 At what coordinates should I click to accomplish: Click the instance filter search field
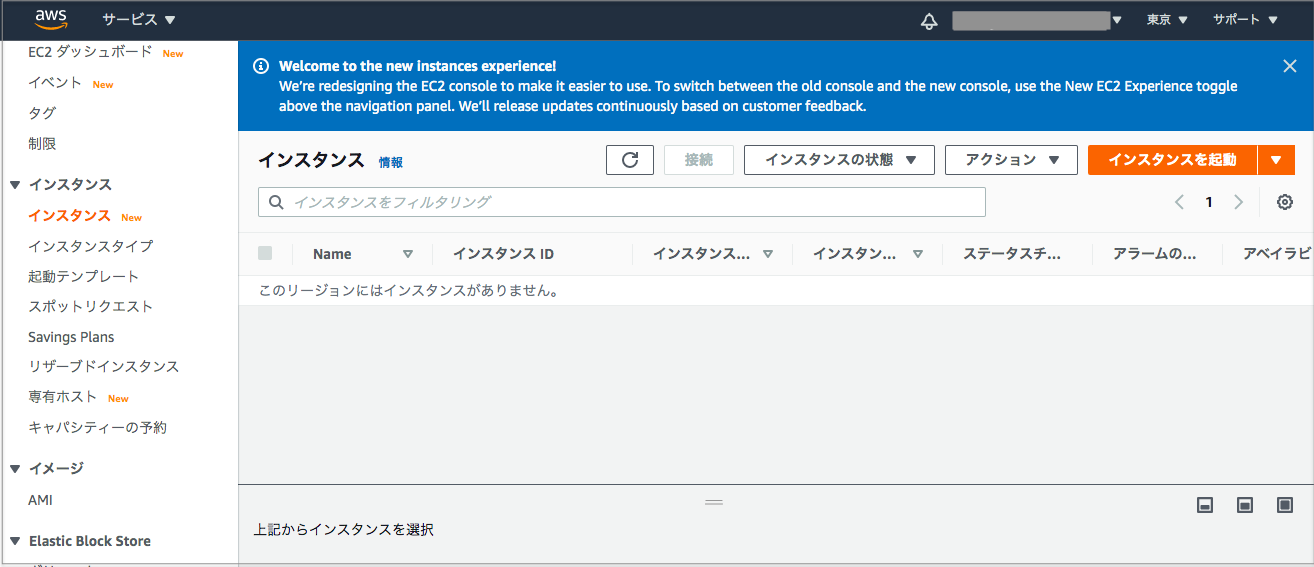622,202
